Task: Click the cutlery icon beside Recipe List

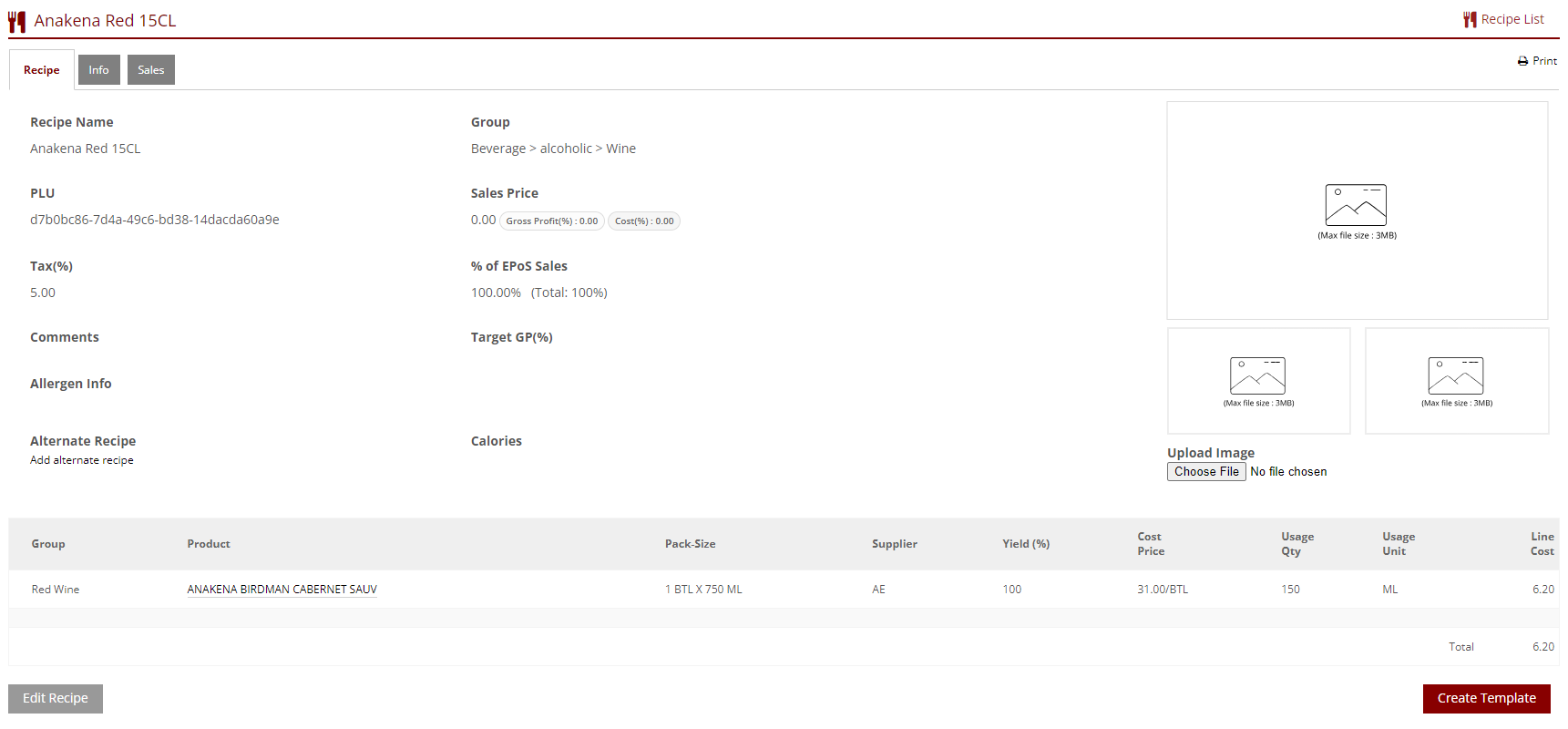Action: tap(1469, 19)
